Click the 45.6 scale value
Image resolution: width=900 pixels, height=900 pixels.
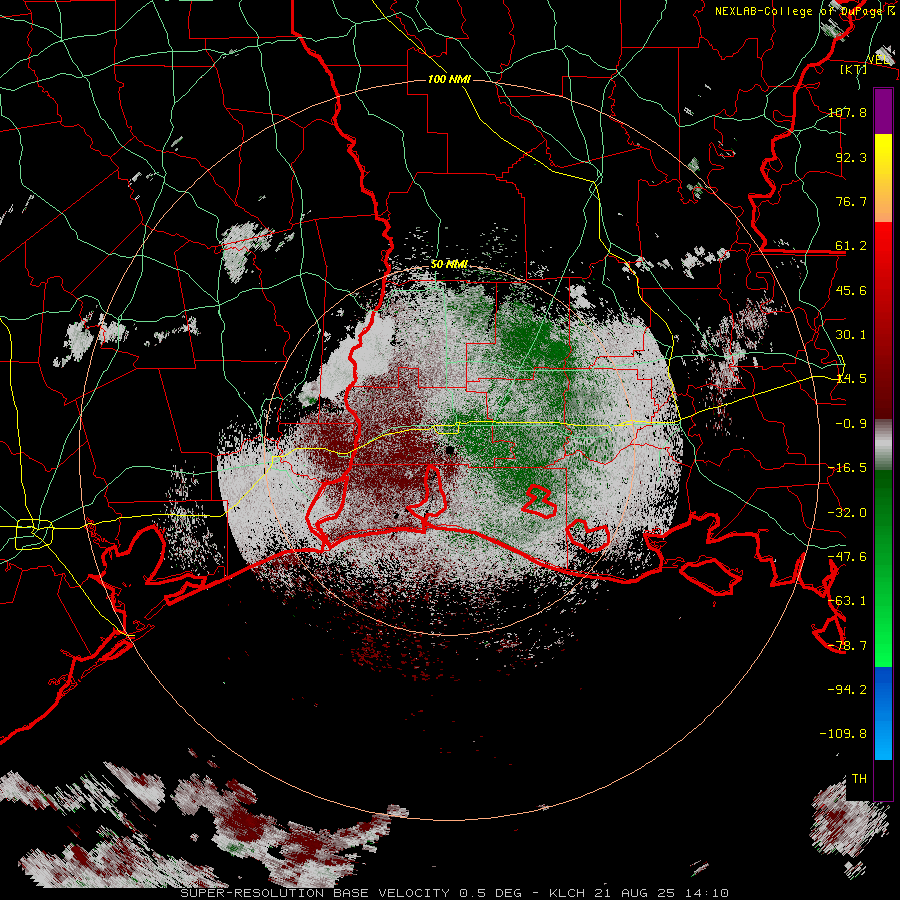click(x=851, y=290)
